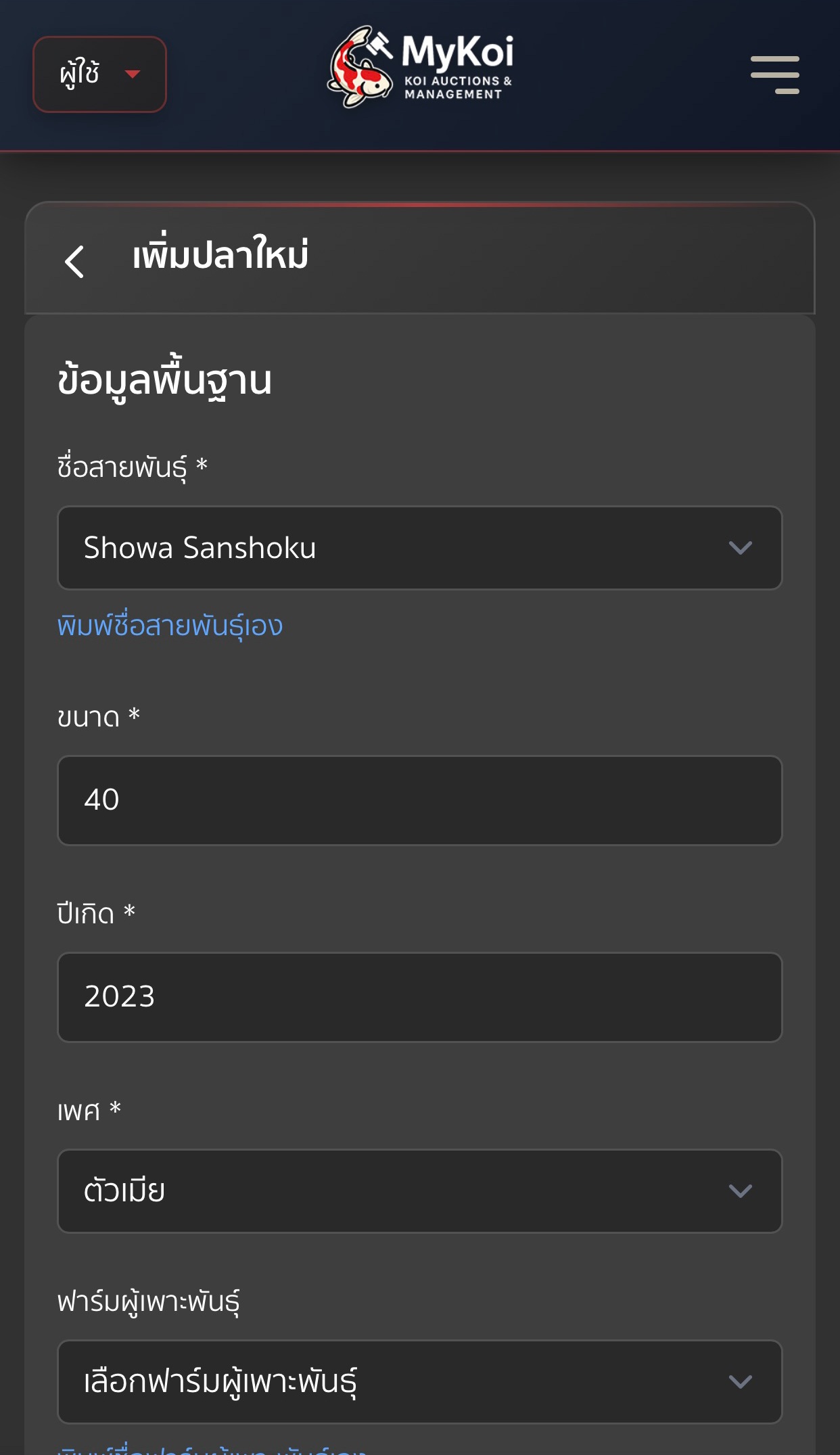Viewport: 840px width, 1455px height.
Task: Click the chevron in the breeder farm field
Action: (740, 1382)
